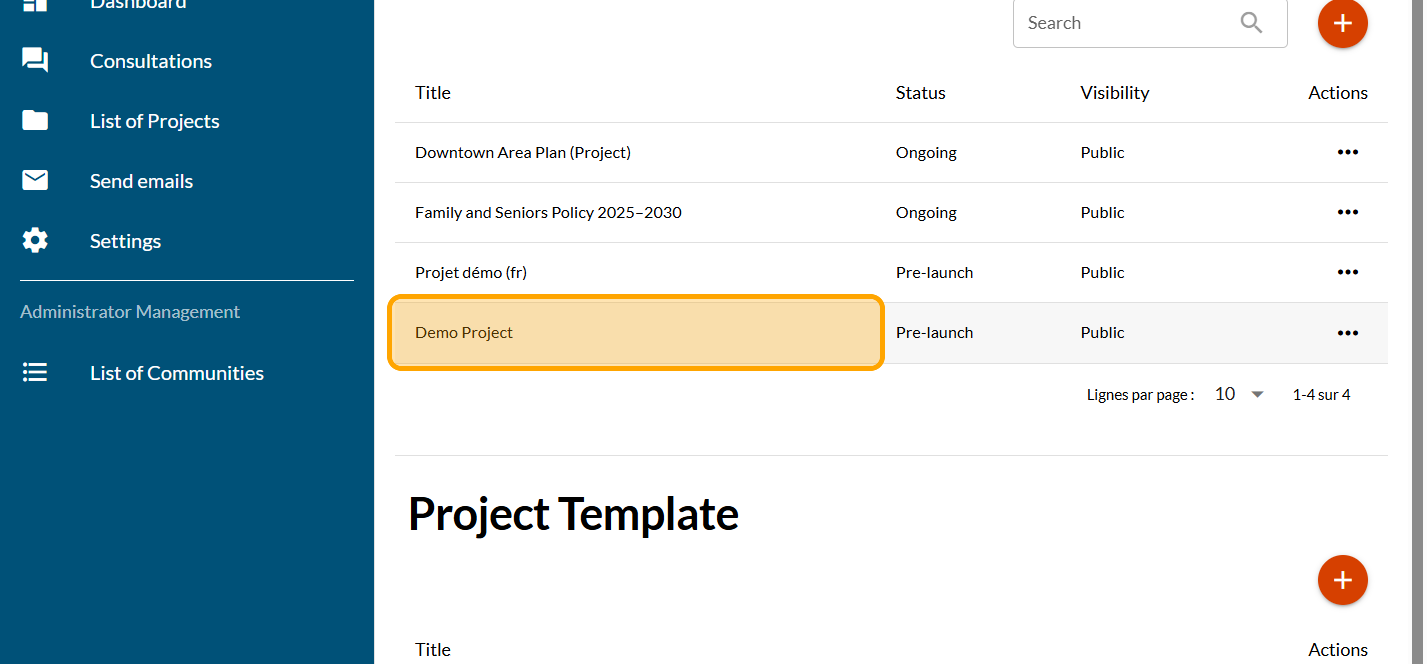Image resolution: width=1427 pixels, height=664 pixels.
Task: Click the Settings gear icon
Action: [35, 241]
